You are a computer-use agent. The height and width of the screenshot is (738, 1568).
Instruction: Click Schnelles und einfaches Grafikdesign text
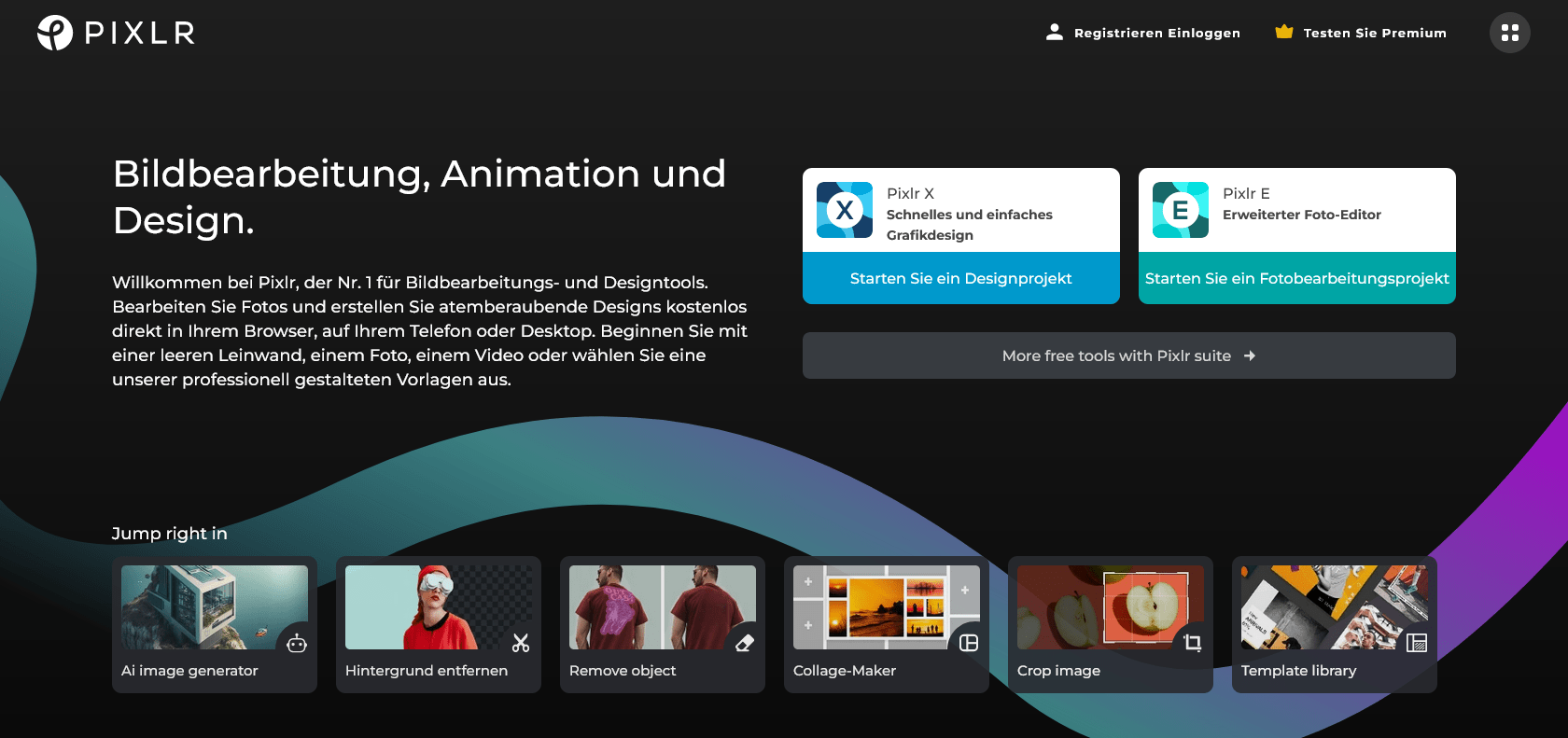pyautogui.click(x=969, y=225)
